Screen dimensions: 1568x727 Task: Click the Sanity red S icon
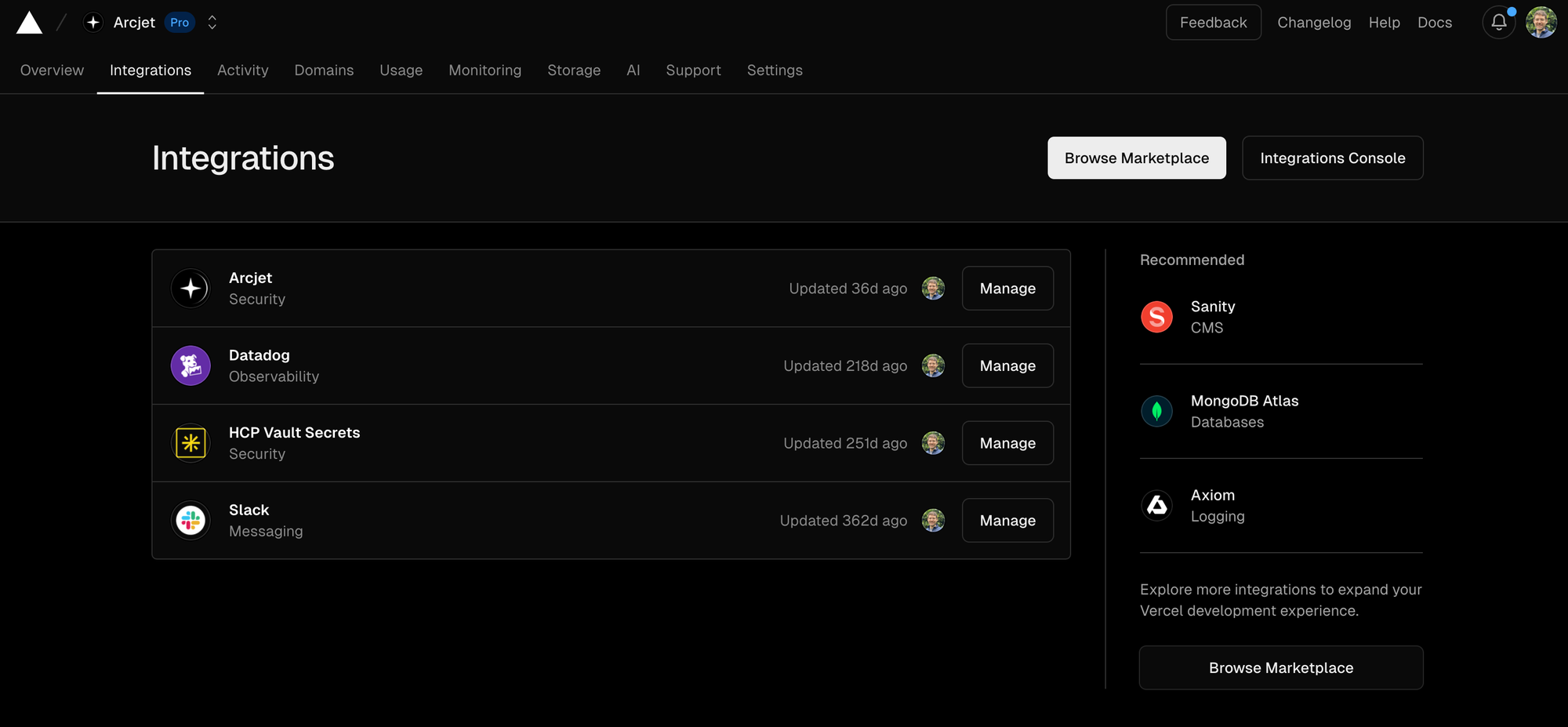[1156, 317]
